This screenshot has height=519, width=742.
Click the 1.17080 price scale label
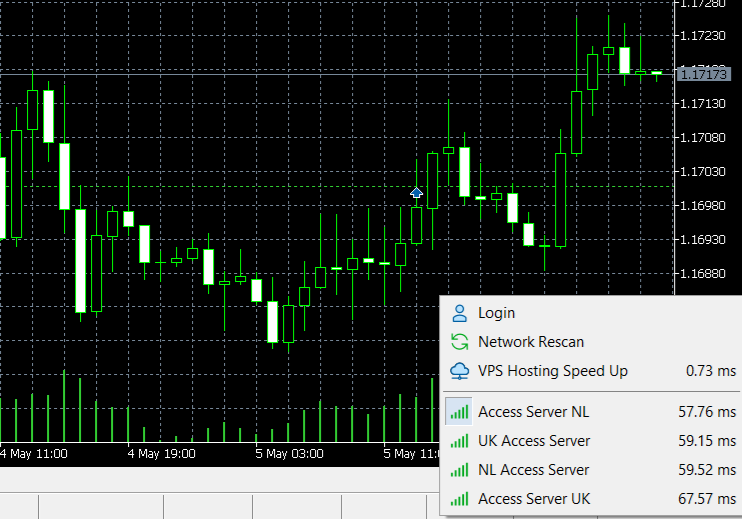(702, 138)
